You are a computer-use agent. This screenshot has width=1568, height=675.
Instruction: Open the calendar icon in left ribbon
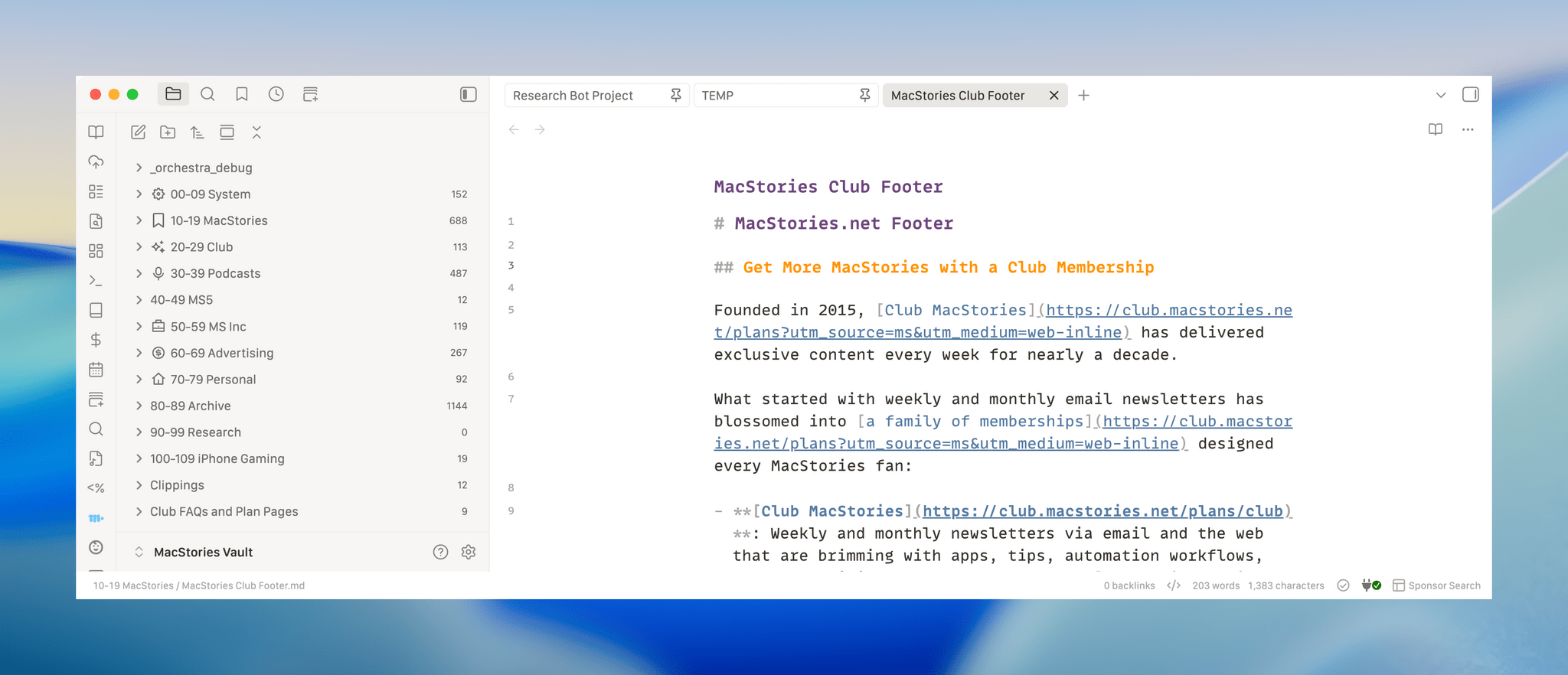(96, 370)
